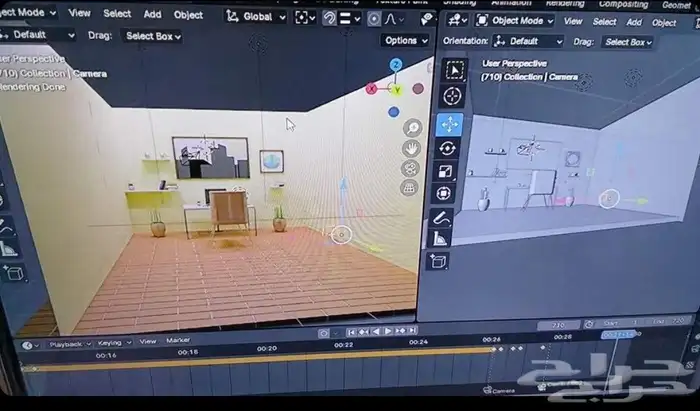Image resolution: width=700 pixels, height=411 pixels.
Task: Open proportional falloff curve dropdown
Action: click(x=394, y=19)
